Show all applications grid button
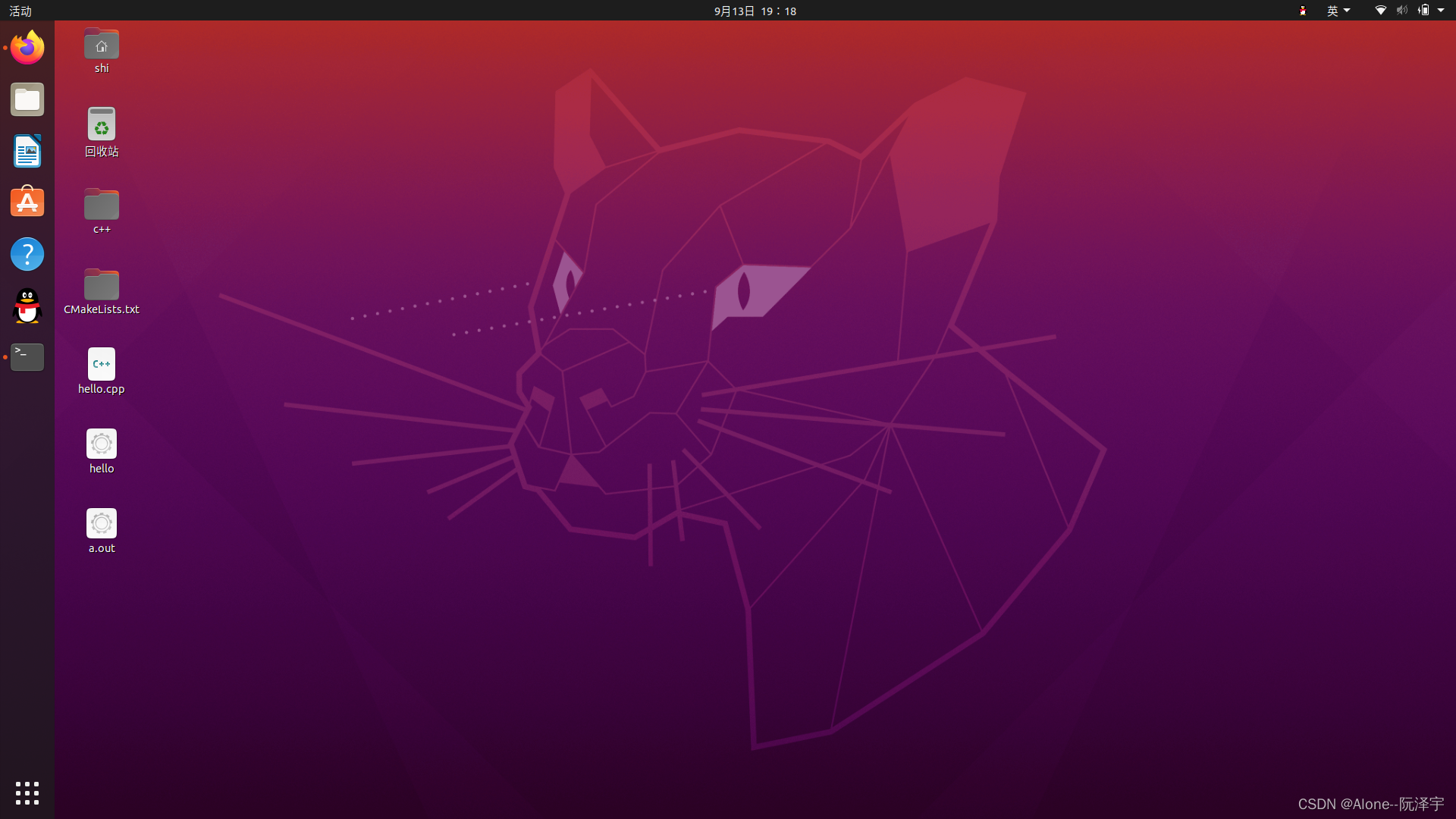 click(27, 792)
